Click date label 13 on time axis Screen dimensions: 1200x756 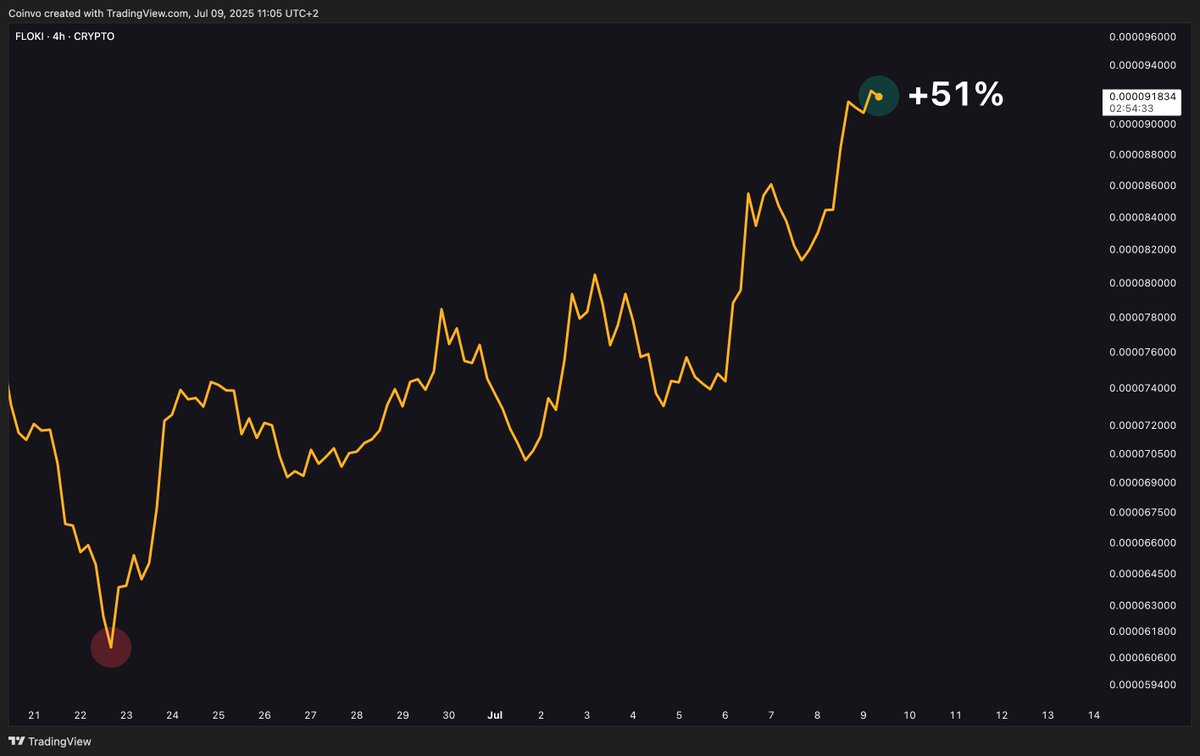click(1047, 715)
